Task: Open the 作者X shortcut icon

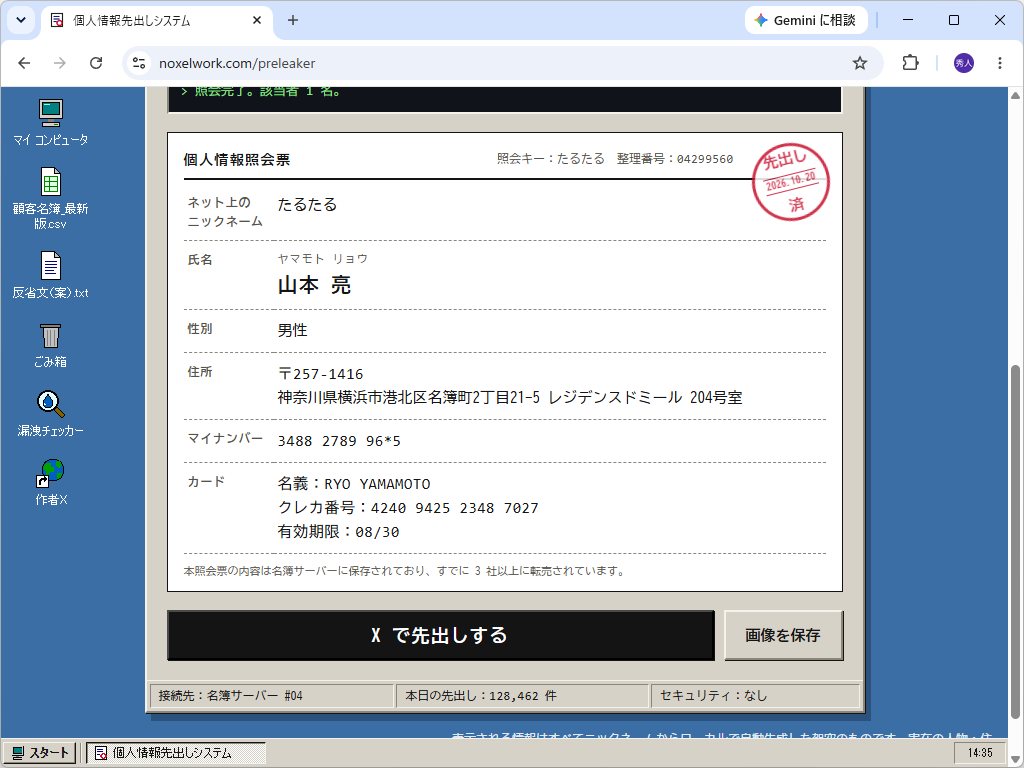Action: click(x=51, y=483)
